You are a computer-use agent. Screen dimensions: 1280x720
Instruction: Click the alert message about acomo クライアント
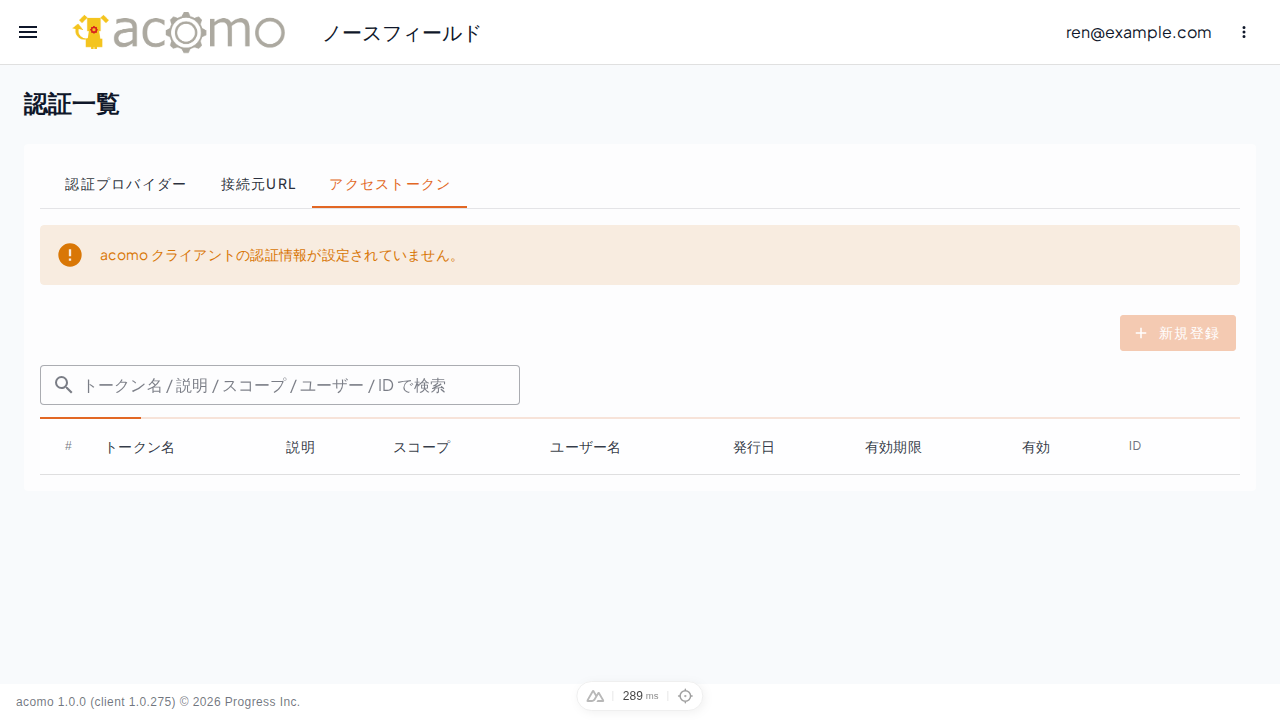click(x=280, y=255)
